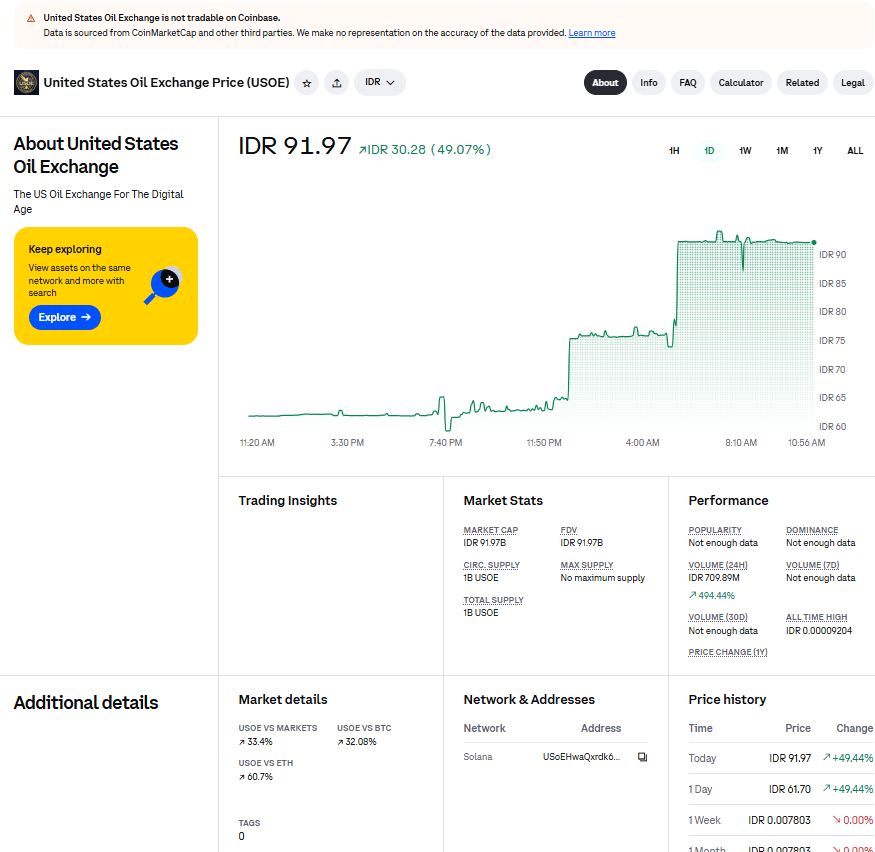Click the FDV label
Image resolution: width=875 pixels, height=852 pixels.
569,530
